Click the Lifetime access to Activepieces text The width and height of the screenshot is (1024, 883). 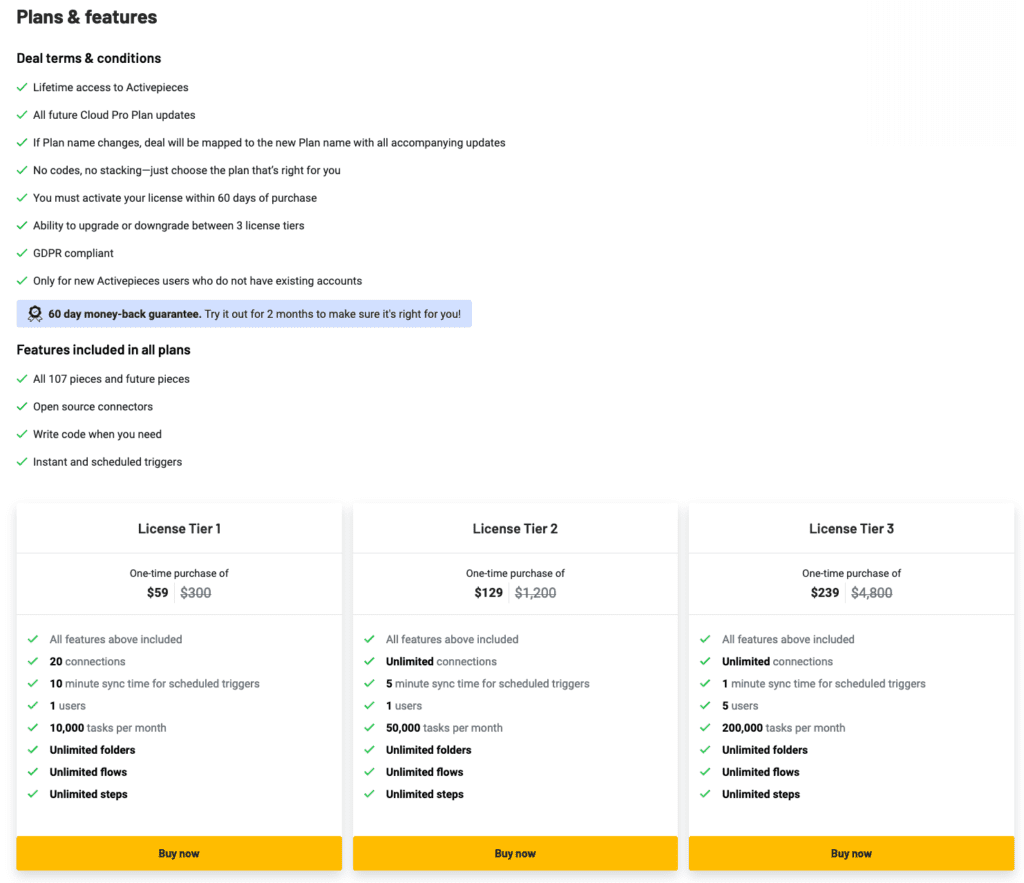[x=111, y=88]
